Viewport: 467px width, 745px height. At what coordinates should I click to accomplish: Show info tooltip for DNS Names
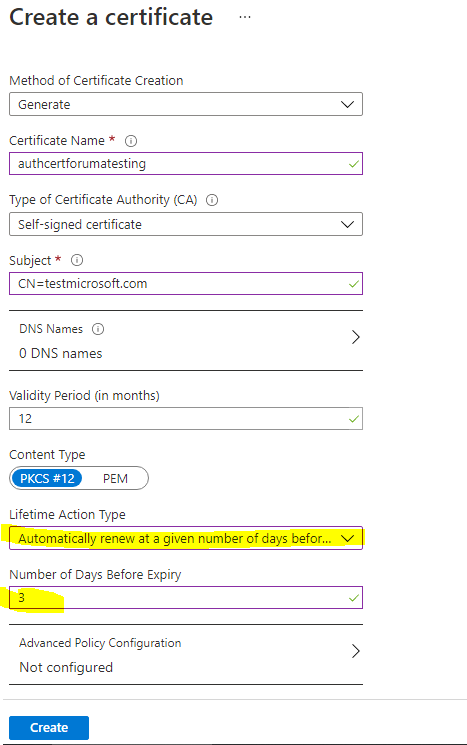point(98,329)
